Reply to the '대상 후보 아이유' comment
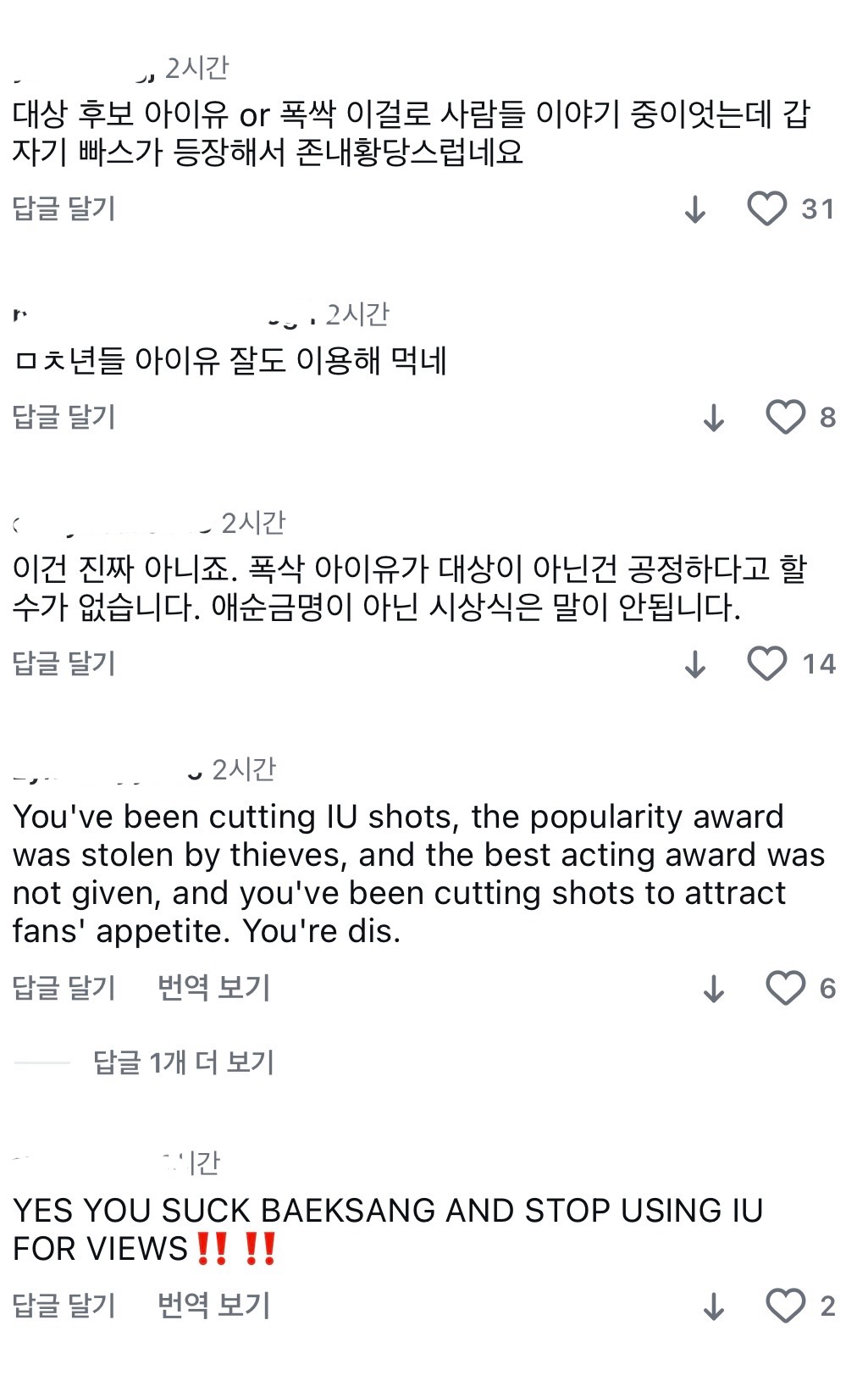 click(x=64, y=208)
